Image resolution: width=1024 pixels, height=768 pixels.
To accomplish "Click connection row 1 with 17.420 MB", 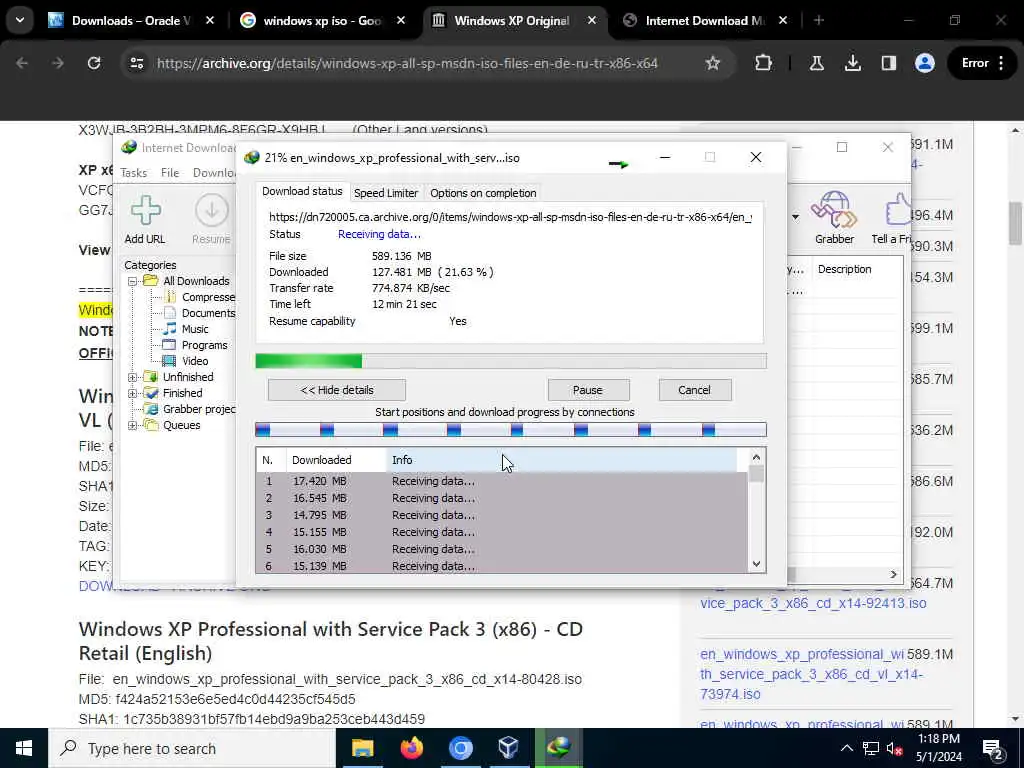I will (501, 481).
